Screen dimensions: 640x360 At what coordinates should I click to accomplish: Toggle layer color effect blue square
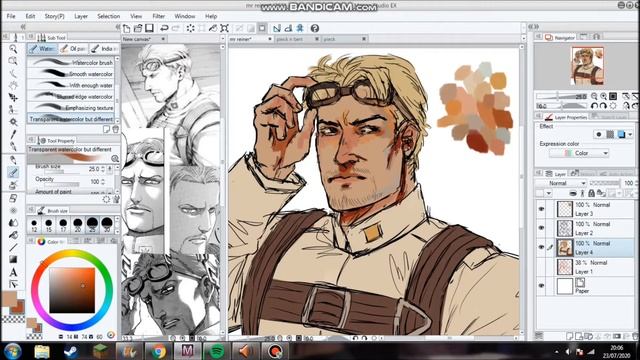point(621,134)
